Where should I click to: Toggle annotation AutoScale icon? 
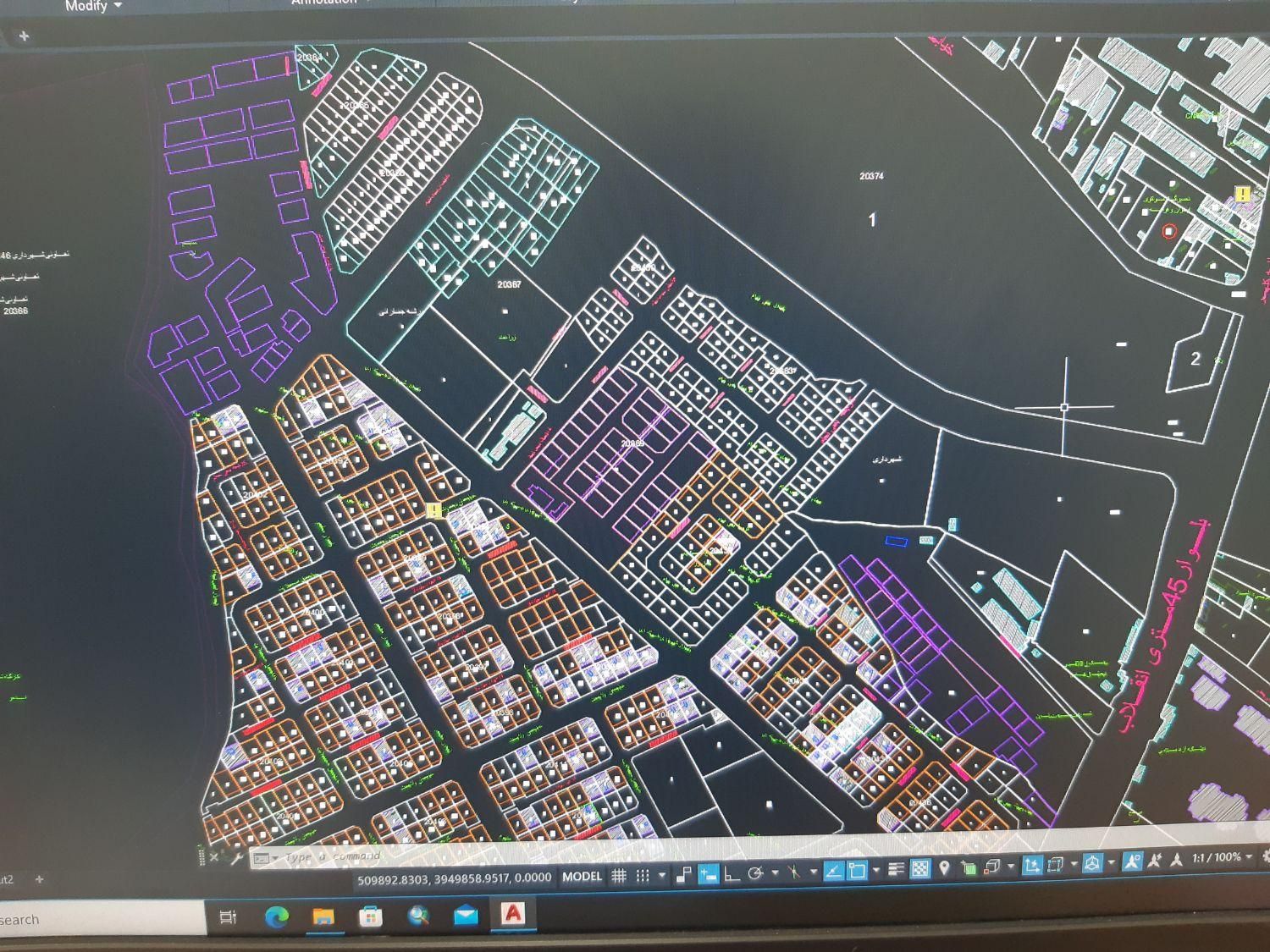[x=1155, y=861]
